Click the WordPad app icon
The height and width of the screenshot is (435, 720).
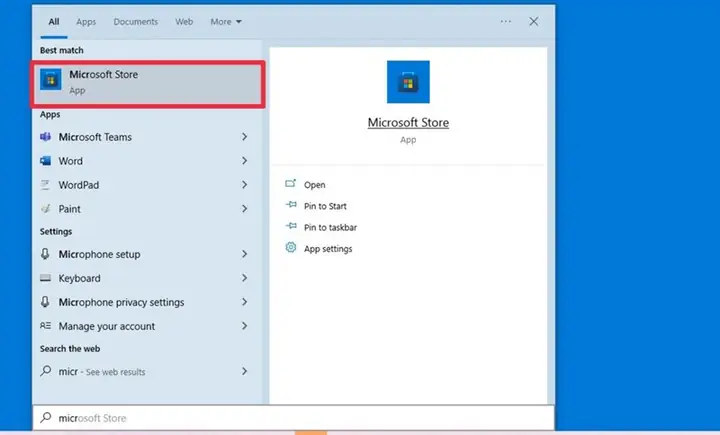pyautogui.click(x=45, y=185)
